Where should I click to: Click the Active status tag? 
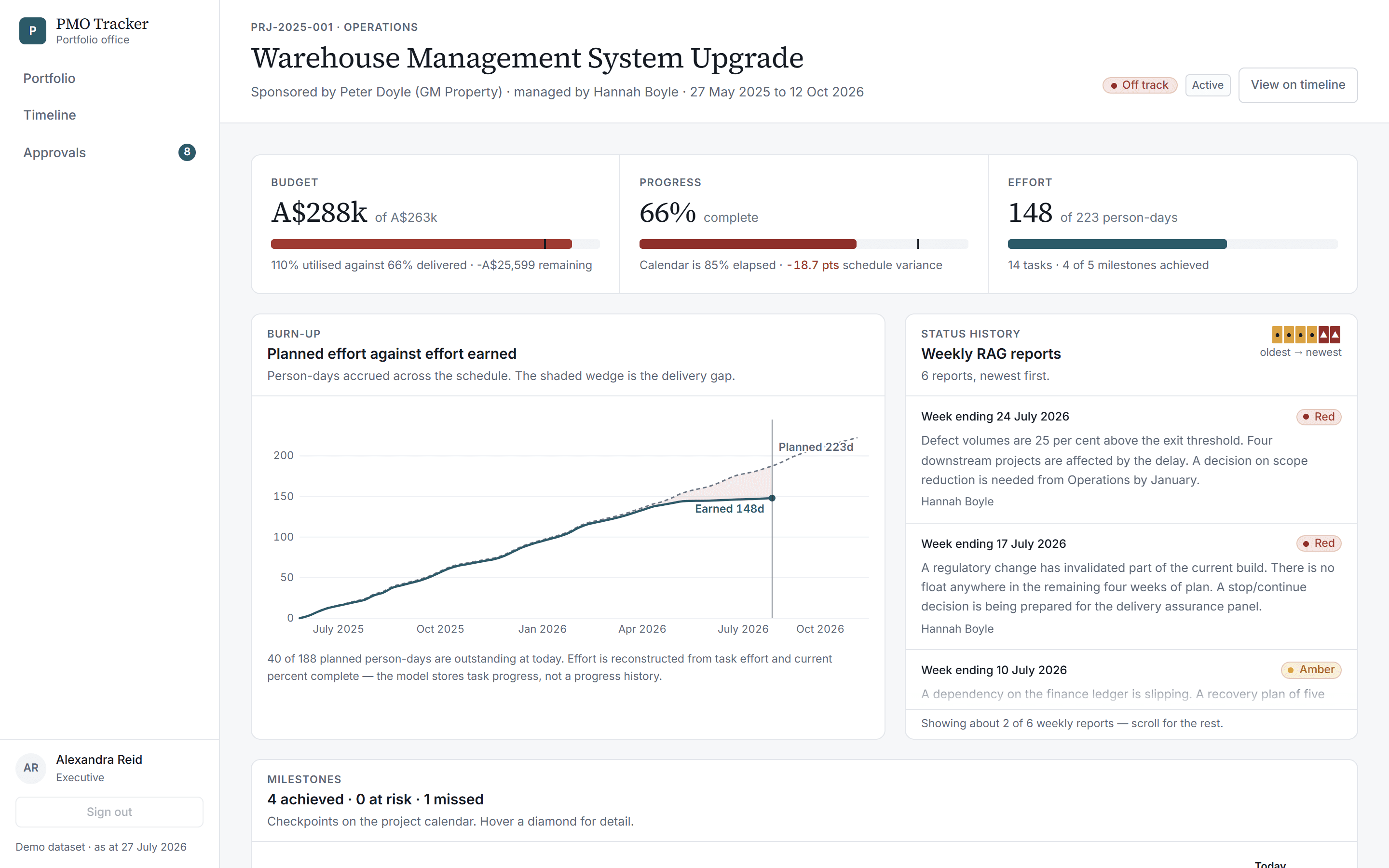pos(1208,85)
